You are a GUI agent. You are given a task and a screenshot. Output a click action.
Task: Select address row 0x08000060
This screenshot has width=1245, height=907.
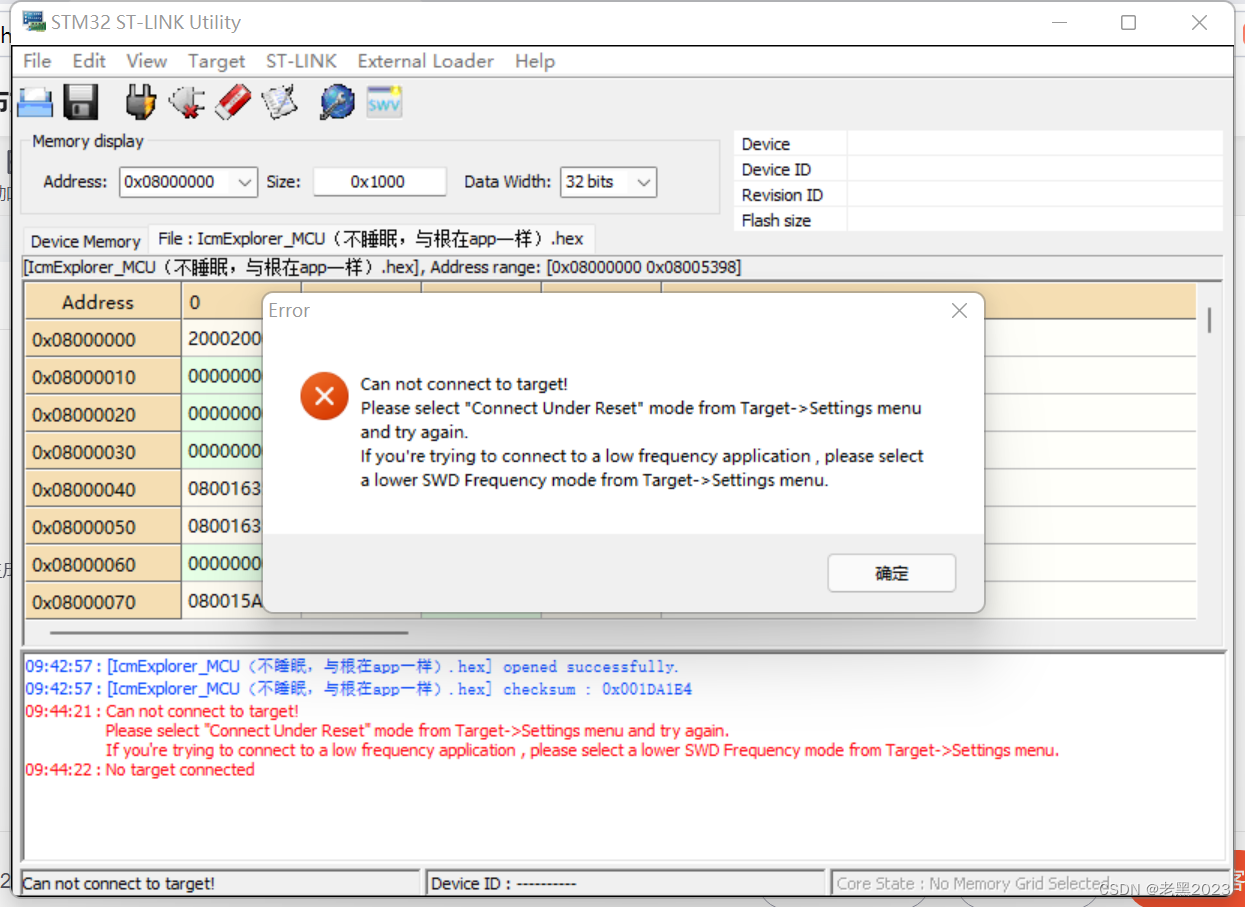click(x=103, y=565)
